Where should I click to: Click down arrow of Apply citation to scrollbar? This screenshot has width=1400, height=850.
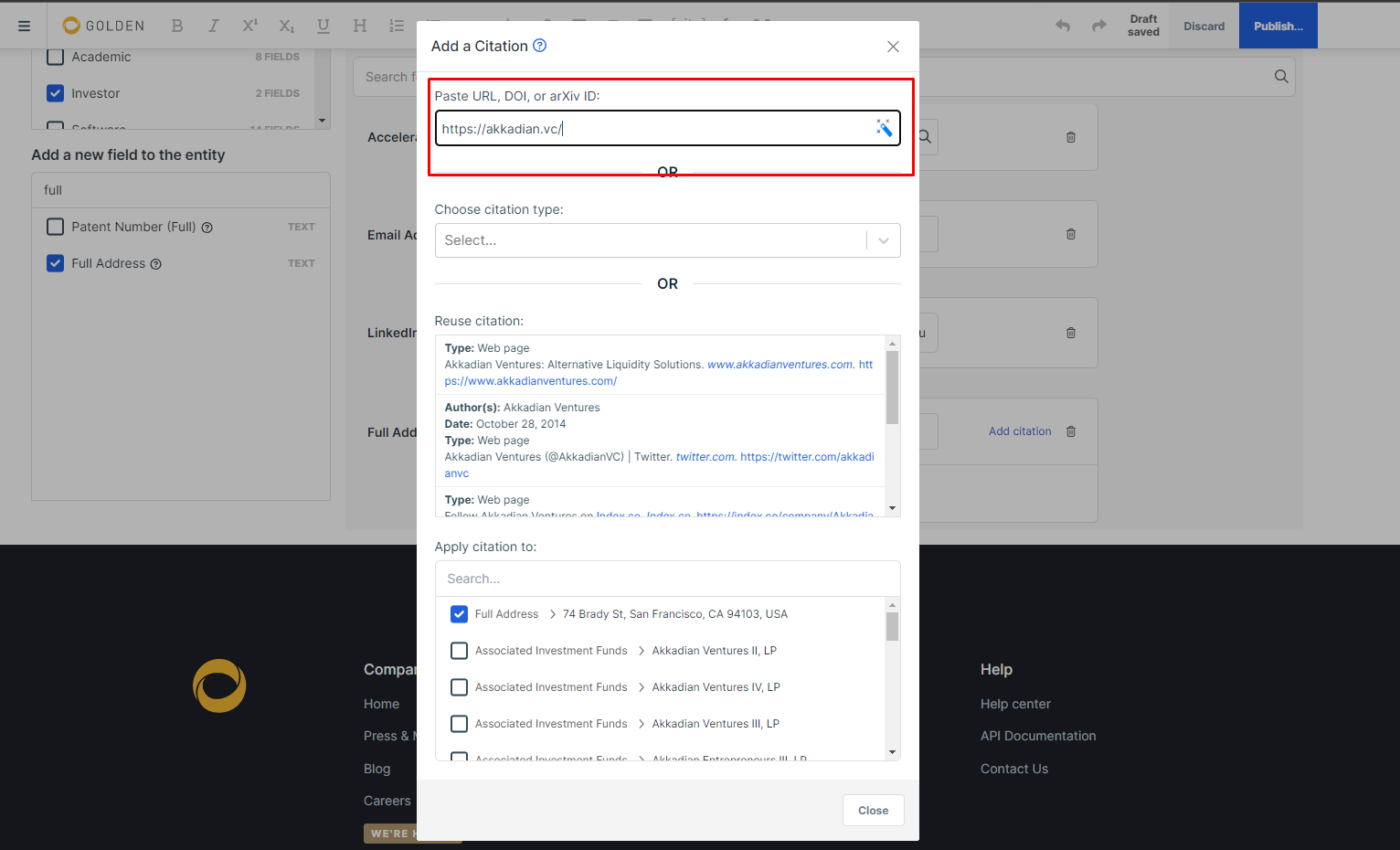(x=893, y=752)
